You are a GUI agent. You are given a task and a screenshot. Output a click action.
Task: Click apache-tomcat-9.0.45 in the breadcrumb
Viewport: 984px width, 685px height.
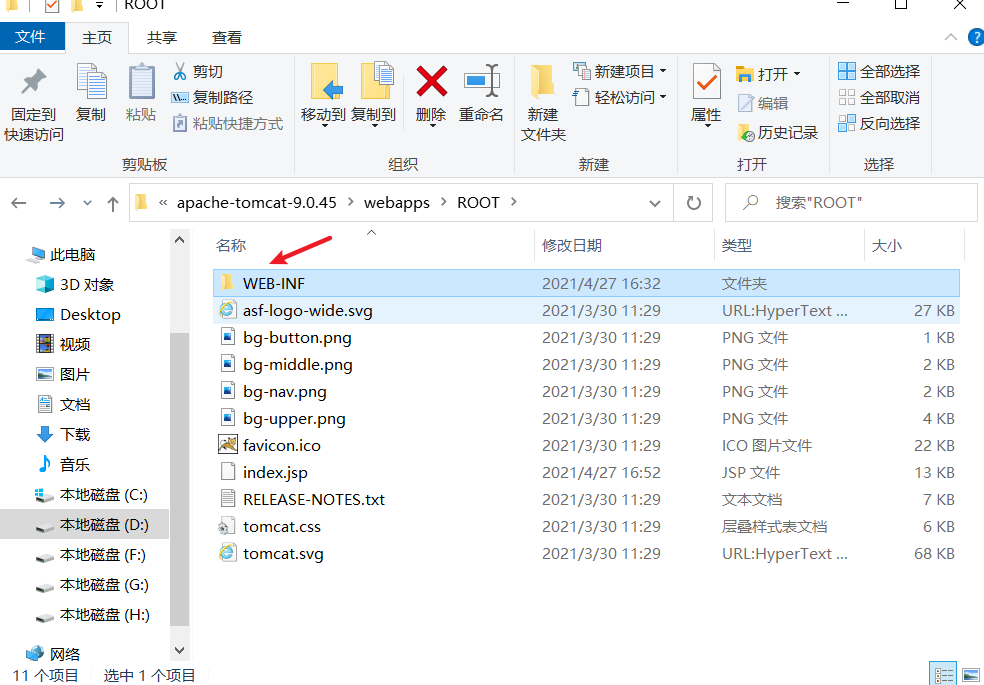(257, 203)
